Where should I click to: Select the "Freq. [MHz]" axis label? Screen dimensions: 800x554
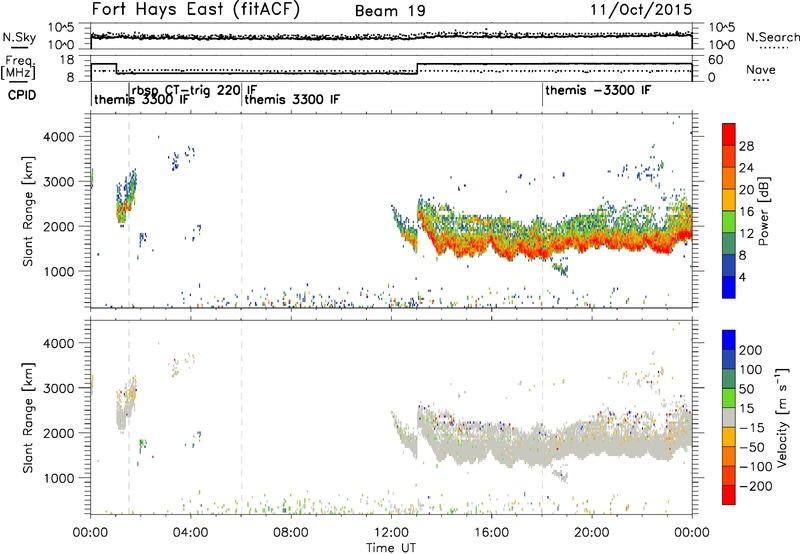click(x=19, y=68)
